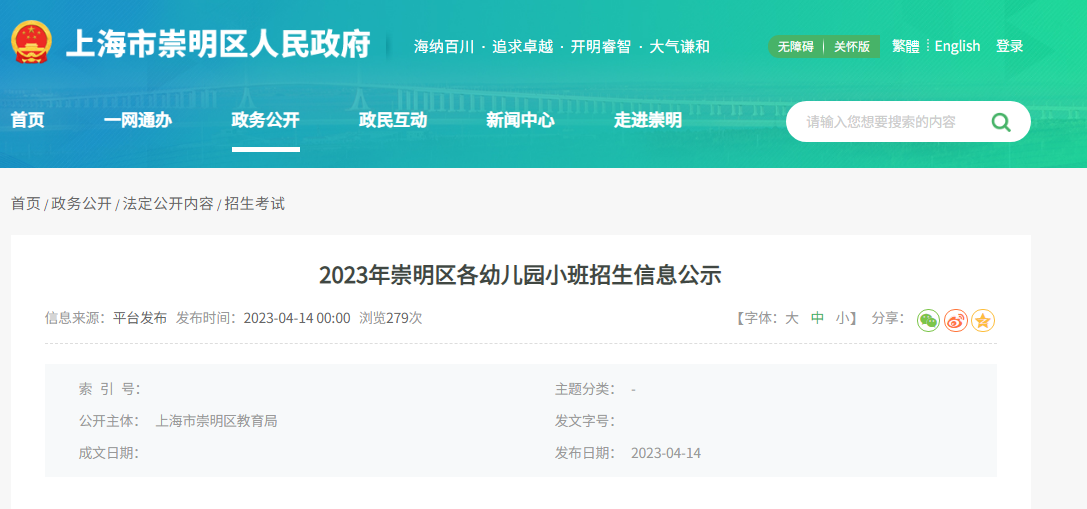Open the 新闻中心 menu
1087x509 pixels.
(x=521, y=120)
